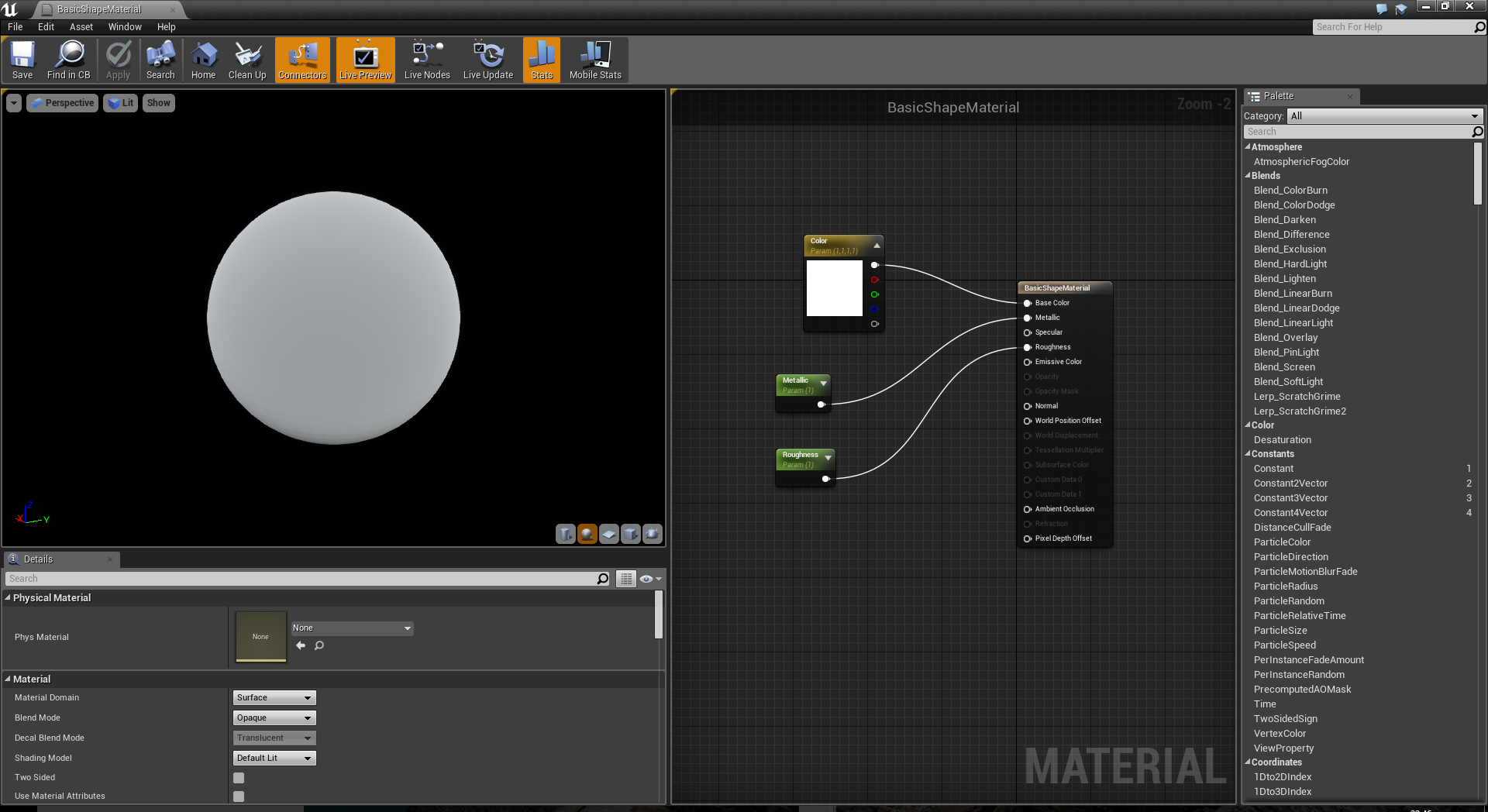Run the Clean Up tool
The width and height of the screenshot is (1488, 812).
click(x=247, y=60)
